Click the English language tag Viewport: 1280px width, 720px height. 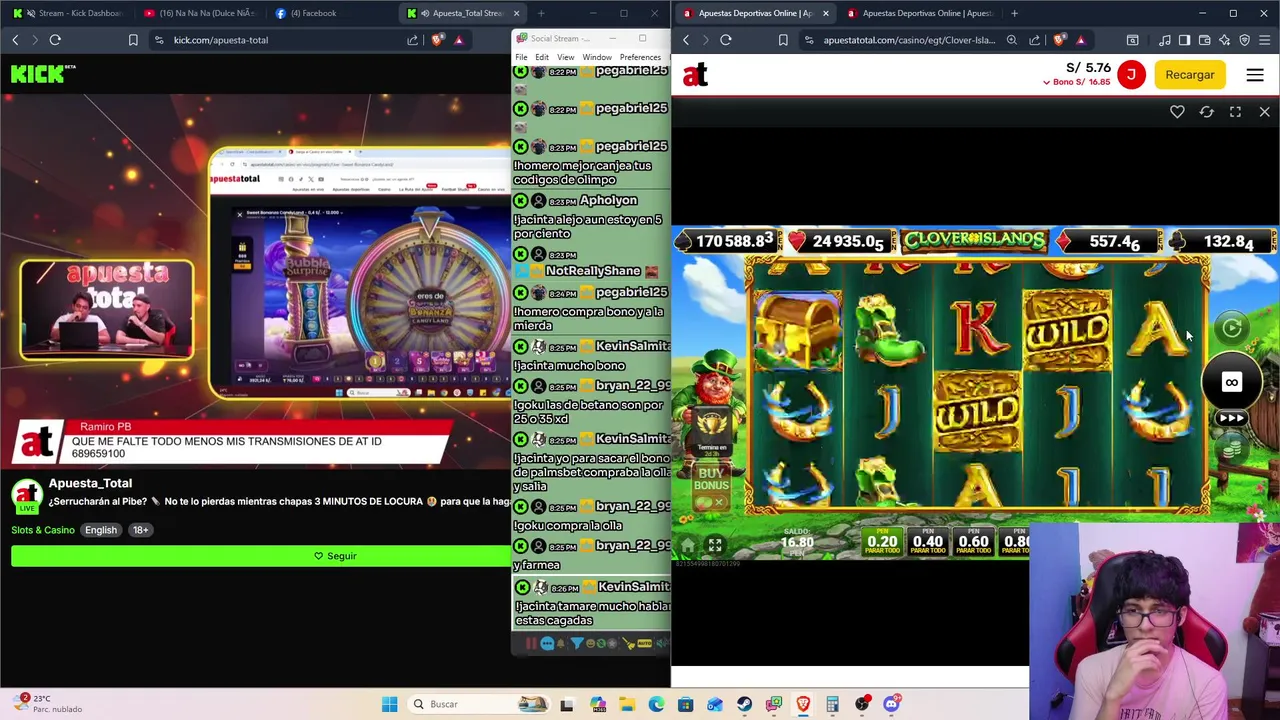100,530
